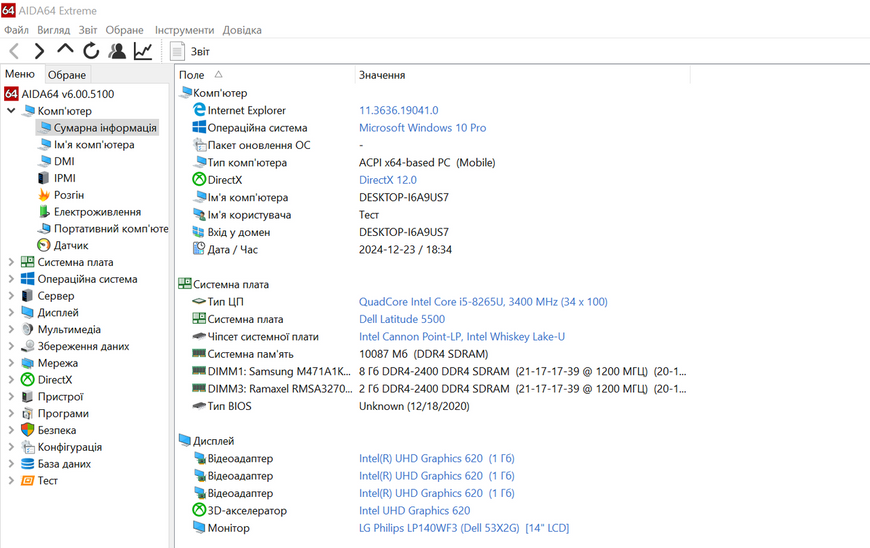Switch to the Обране tab in sidebar
Screen dimensions: 870x548
(x=67, y=75)
